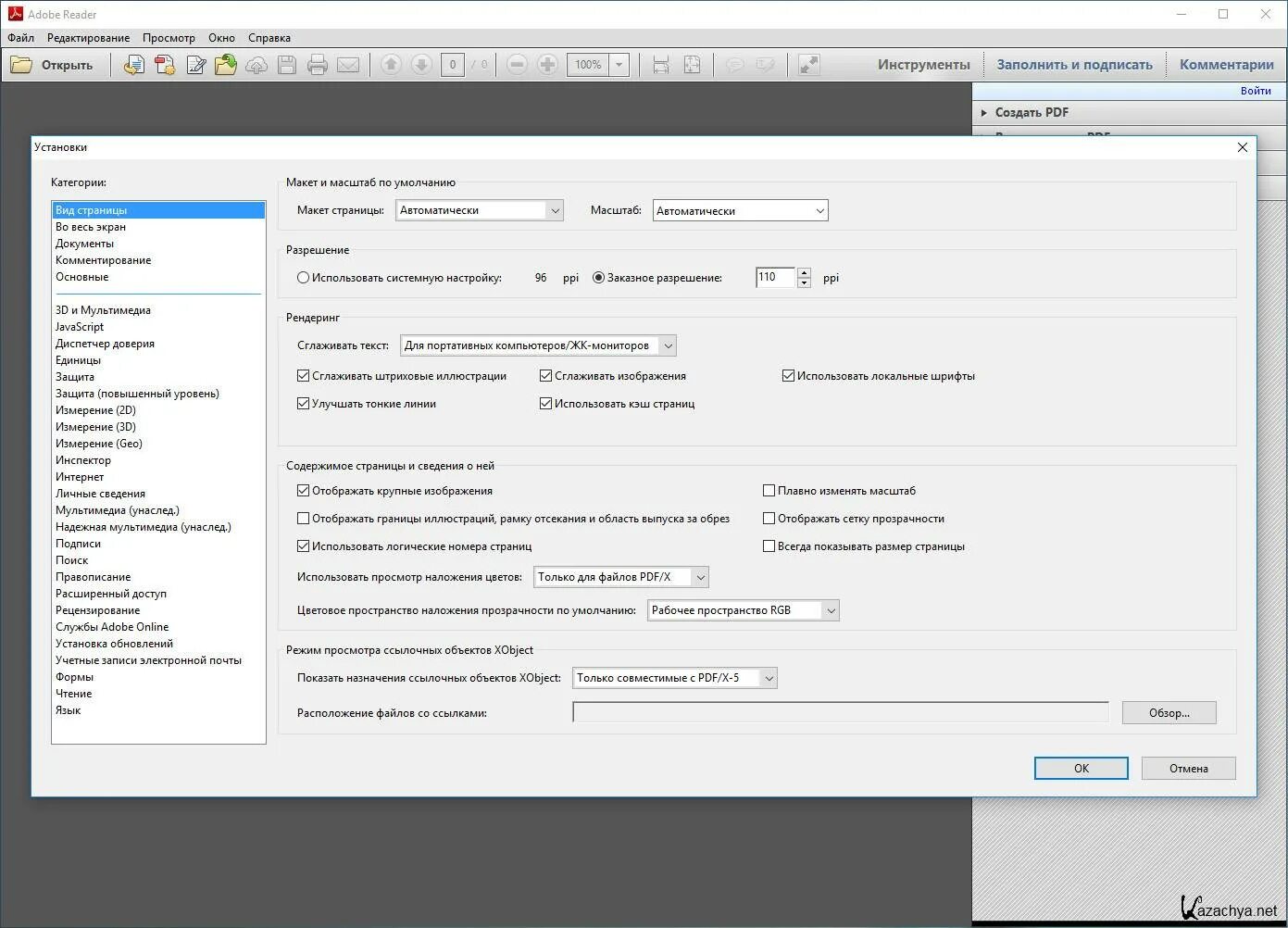Select Во весь экран category
This screenshot has height=928, width=1288.
click(x=158, y=227)
